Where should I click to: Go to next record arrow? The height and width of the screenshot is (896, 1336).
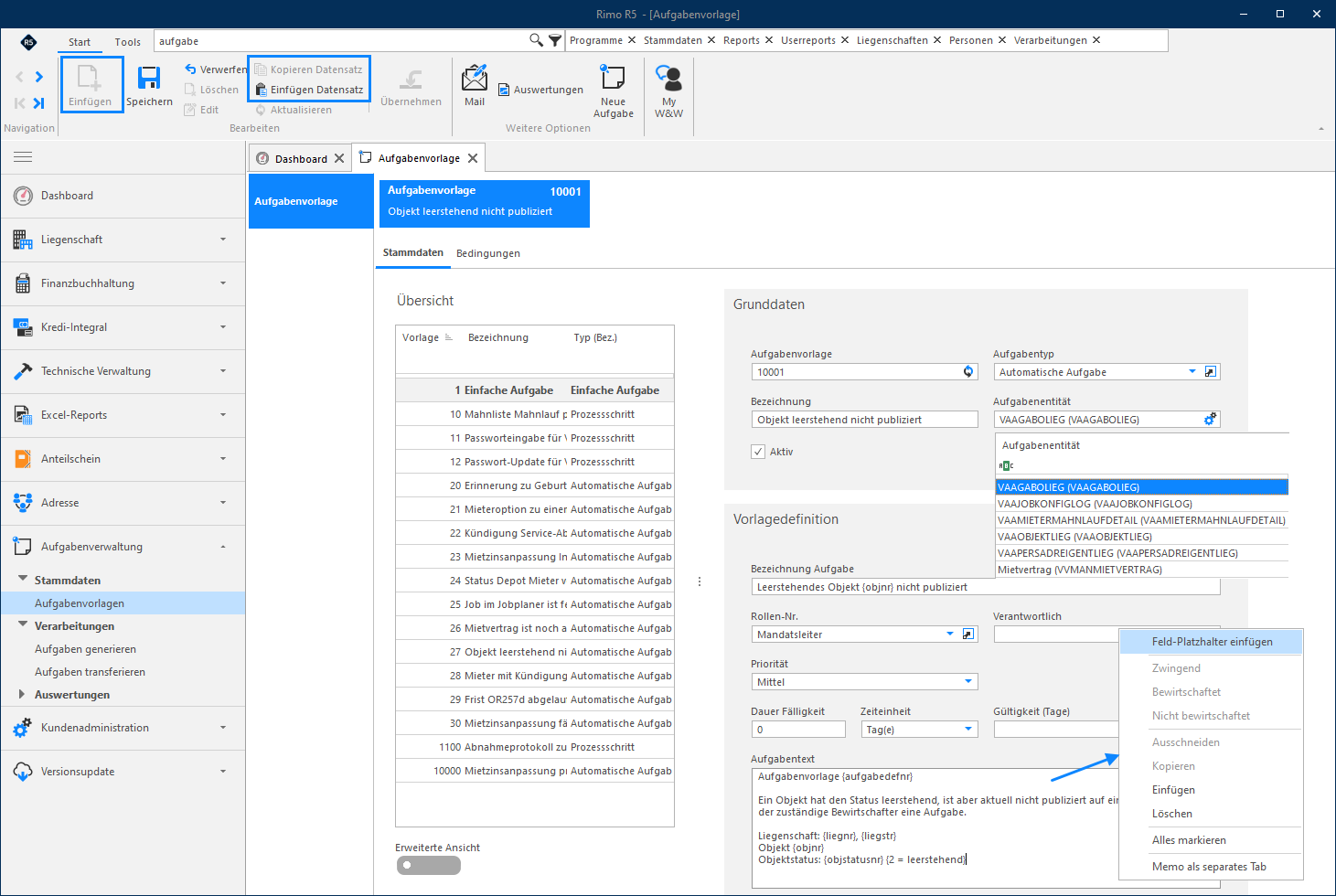pos(39,77)
